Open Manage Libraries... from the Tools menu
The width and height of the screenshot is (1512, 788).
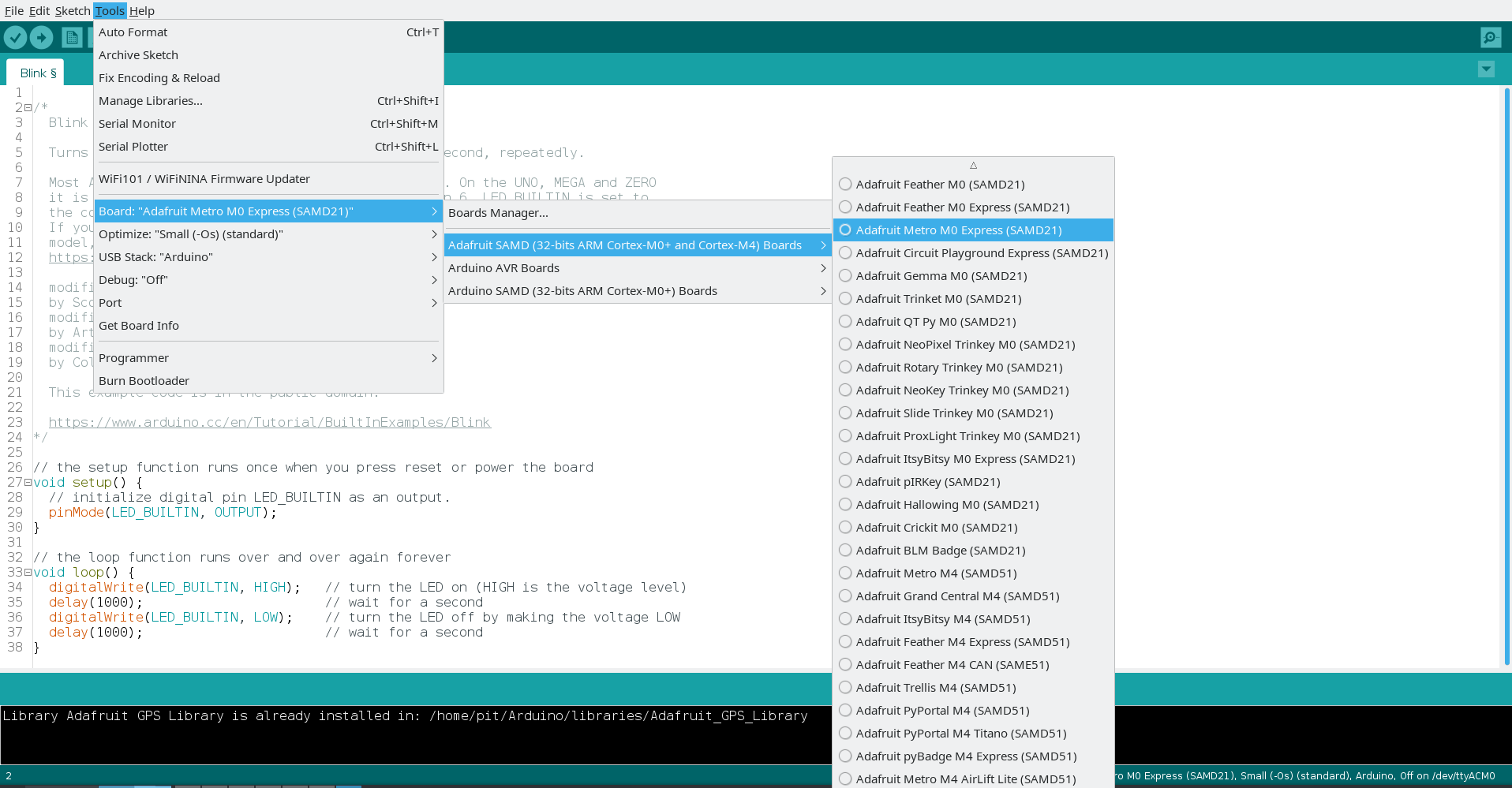point(150,100)
